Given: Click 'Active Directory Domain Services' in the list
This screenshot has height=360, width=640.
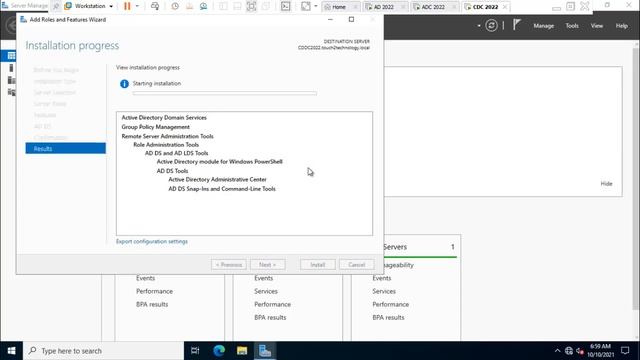Looking at the screenshot, I should coord(164,118).
